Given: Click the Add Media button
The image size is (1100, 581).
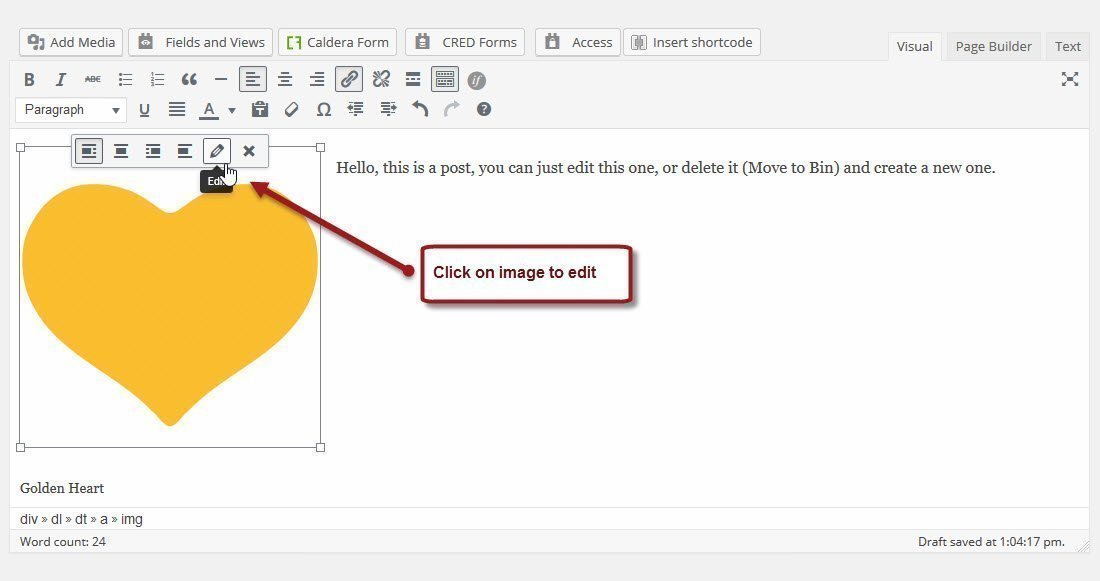Looking at the screenshot, I should click(x=71, y=42).
